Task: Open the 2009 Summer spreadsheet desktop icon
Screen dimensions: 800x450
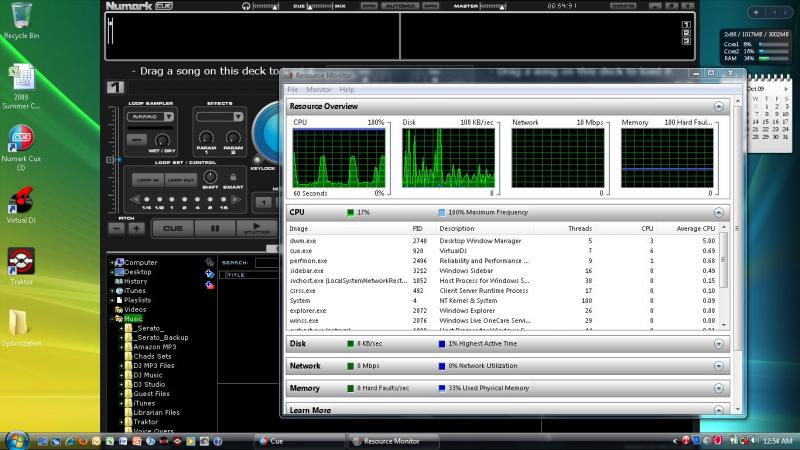Action: coord(21,87)
